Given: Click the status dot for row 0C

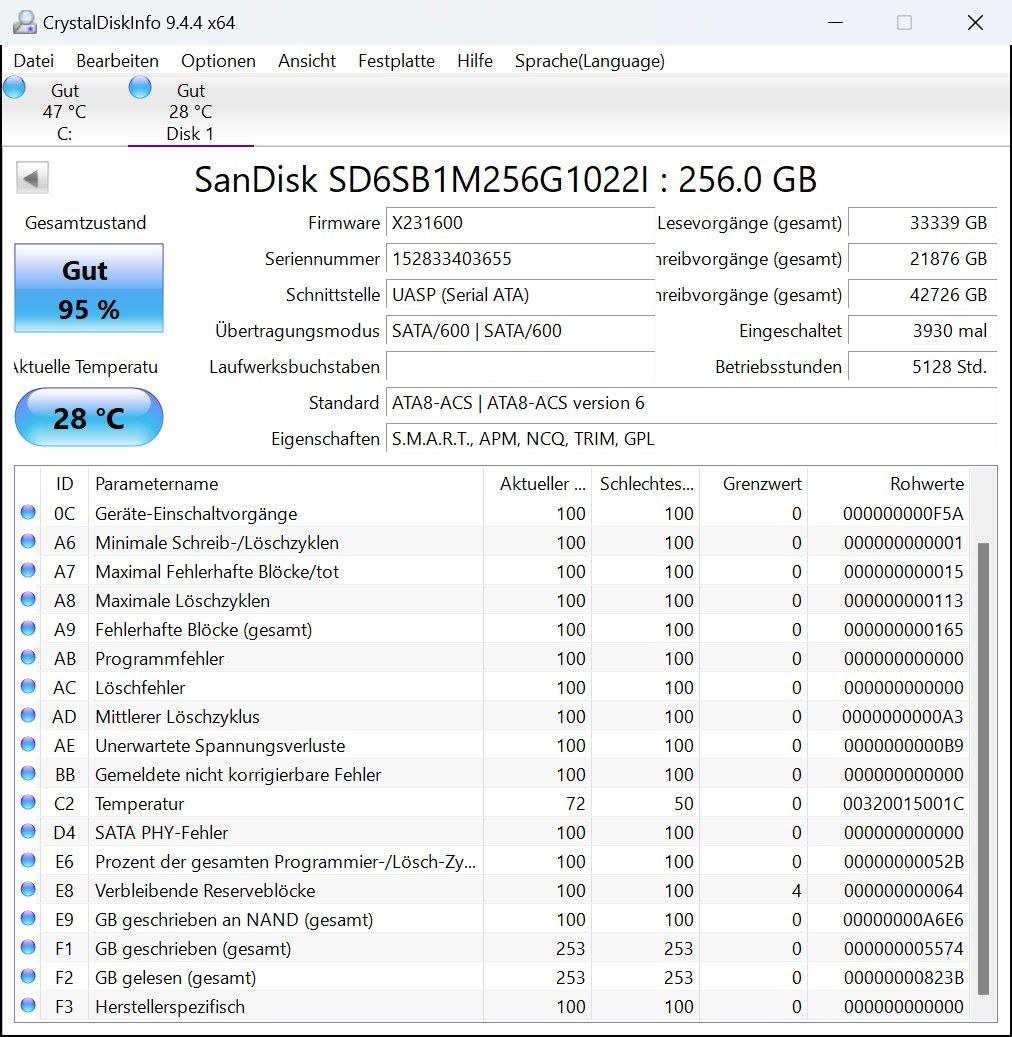Looking at the screenshot, I should (x=28, y=513).
